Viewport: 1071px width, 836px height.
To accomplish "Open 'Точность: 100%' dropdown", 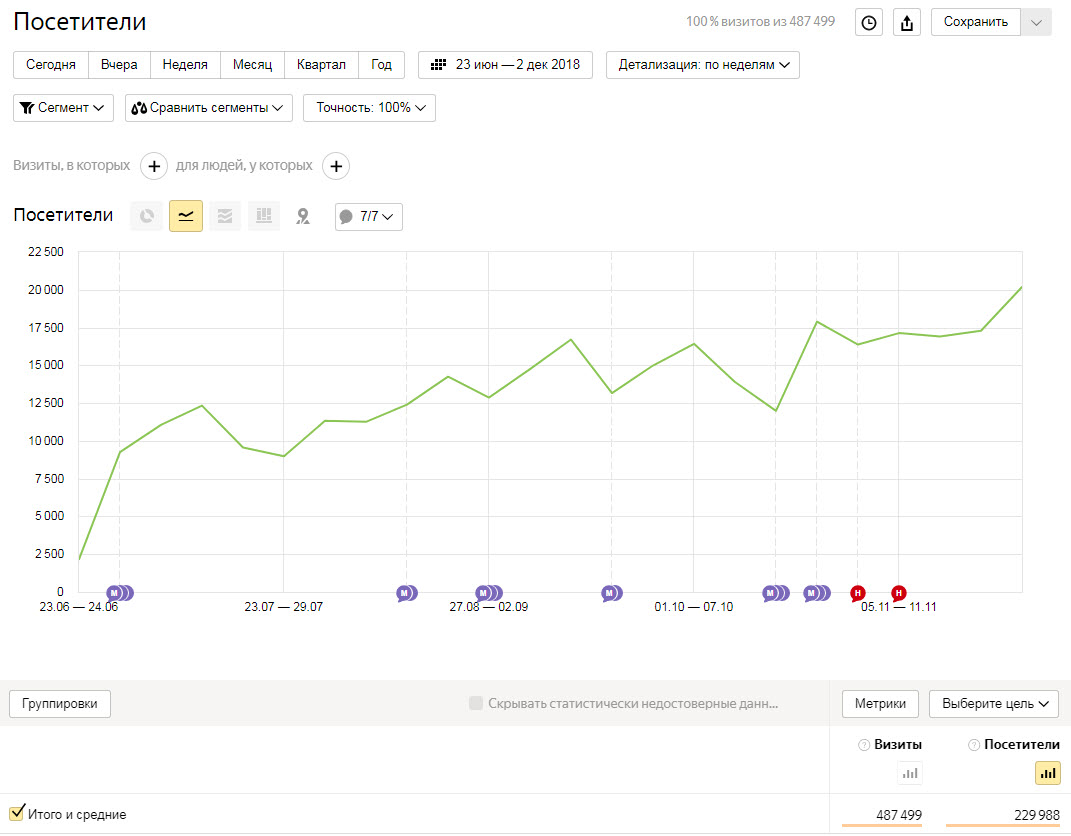I will coord(370,108).
